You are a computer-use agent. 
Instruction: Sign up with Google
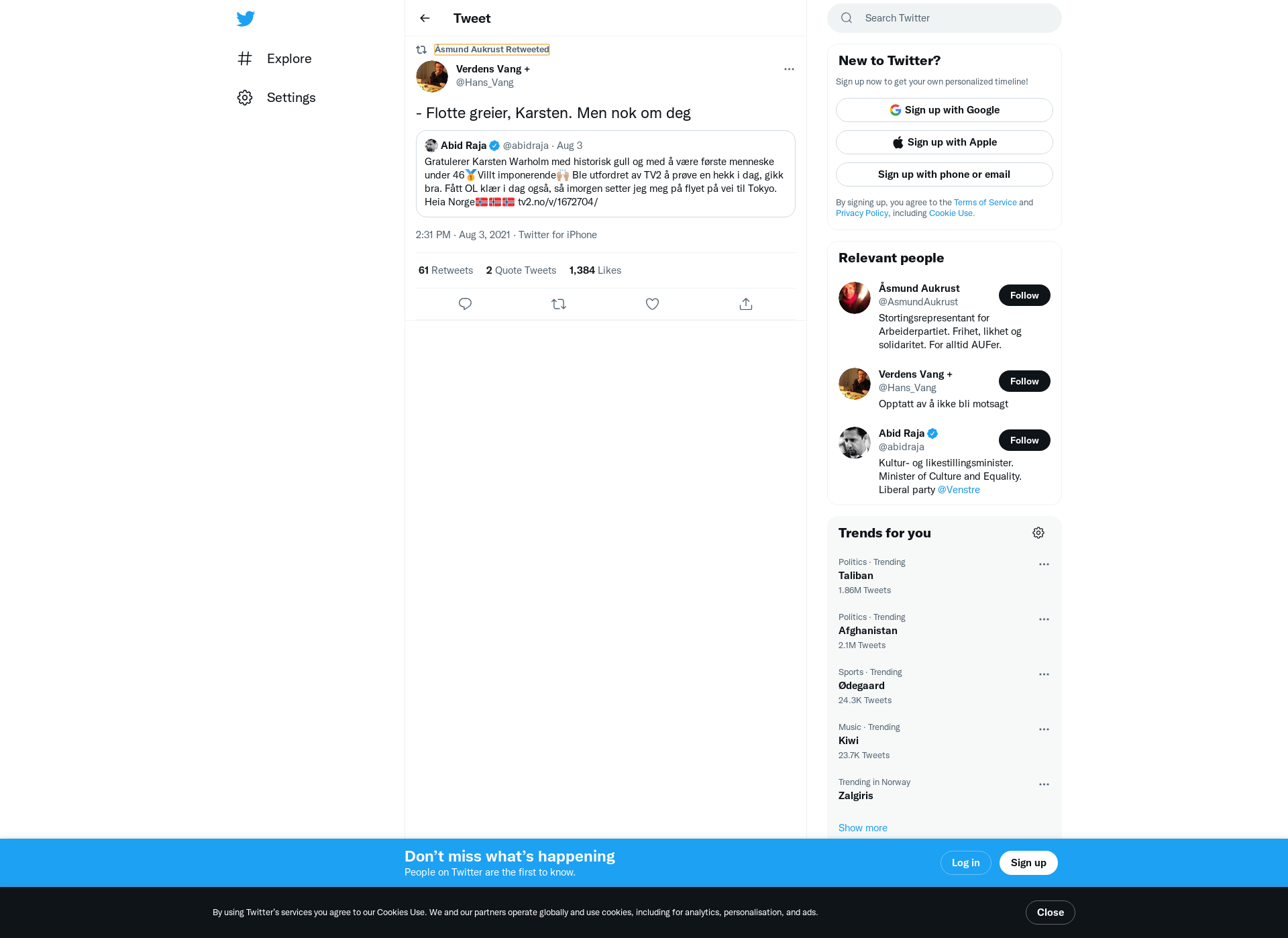945,110
